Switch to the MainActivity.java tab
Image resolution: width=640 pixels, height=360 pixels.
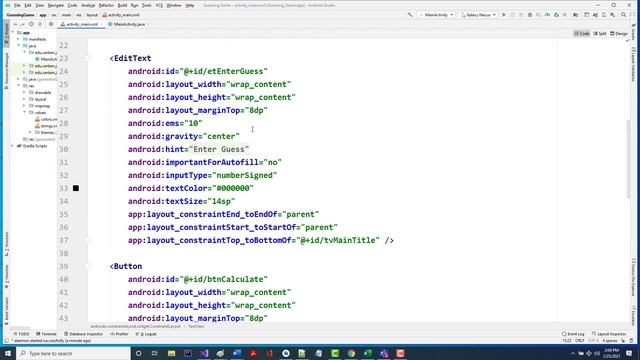[127, 24]
